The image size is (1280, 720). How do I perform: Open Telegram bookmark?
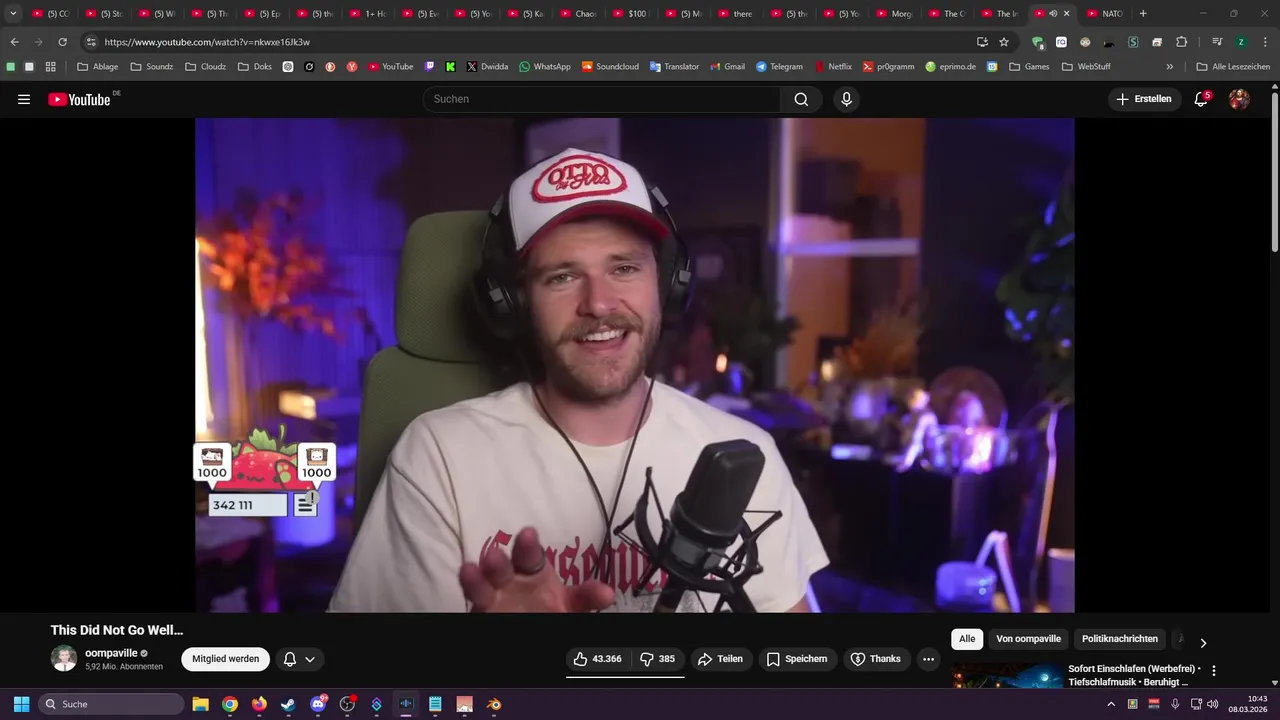pyautogui.click(x=779, y=67)
